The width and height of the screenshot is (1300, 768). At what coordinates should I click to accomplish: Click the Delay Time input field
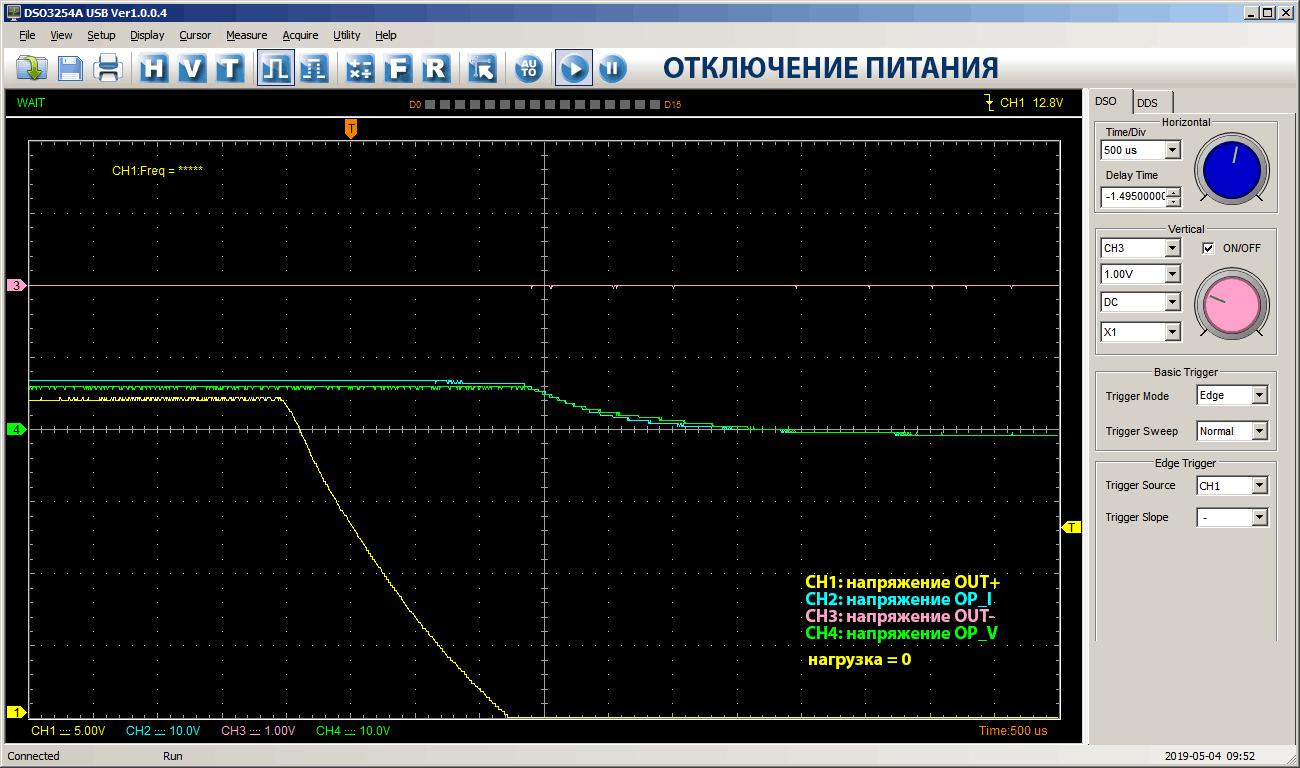[1133, 197]
